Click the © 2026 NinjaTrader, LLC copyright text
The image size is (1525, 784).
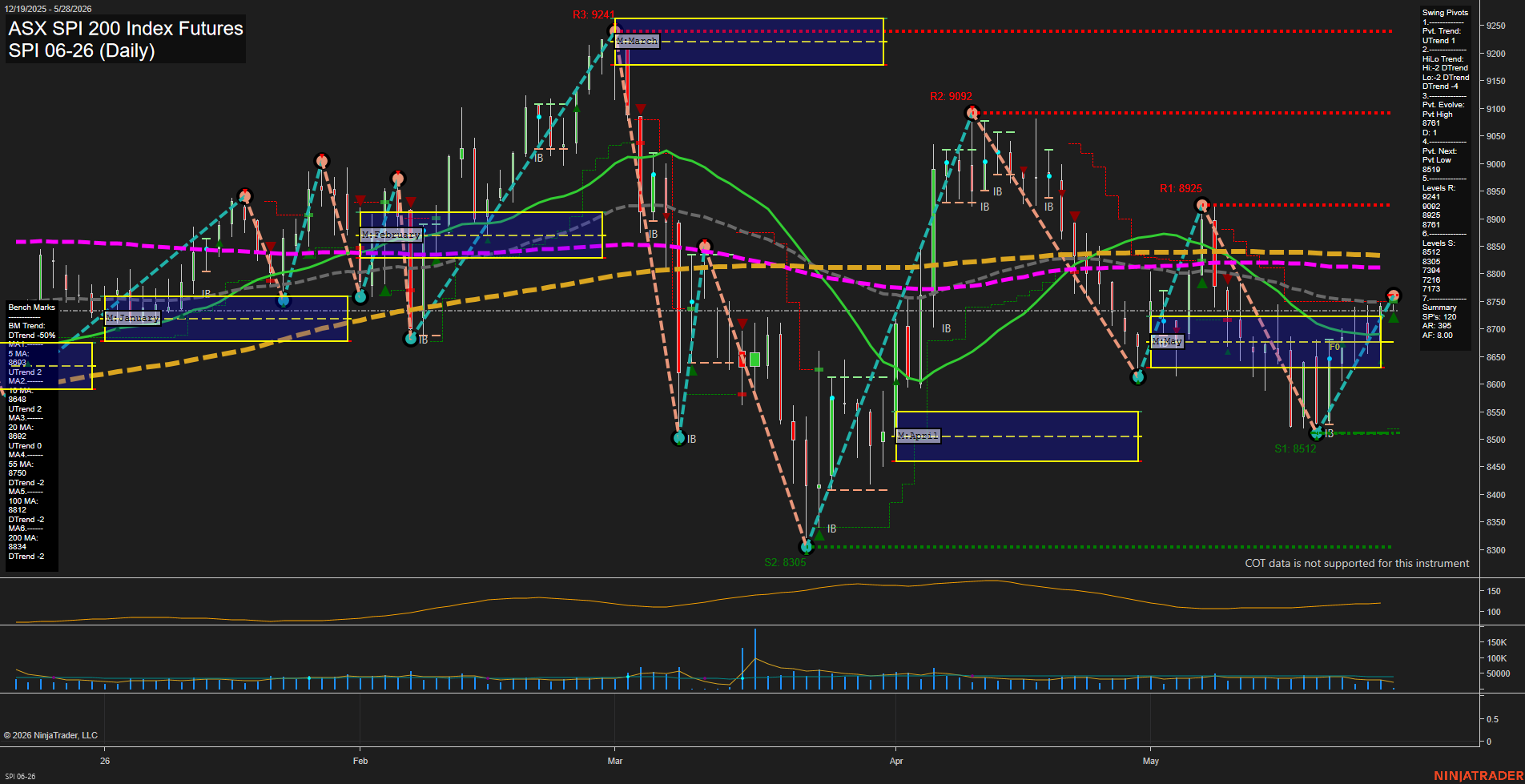pyautogui.click(x=50, y=735)
